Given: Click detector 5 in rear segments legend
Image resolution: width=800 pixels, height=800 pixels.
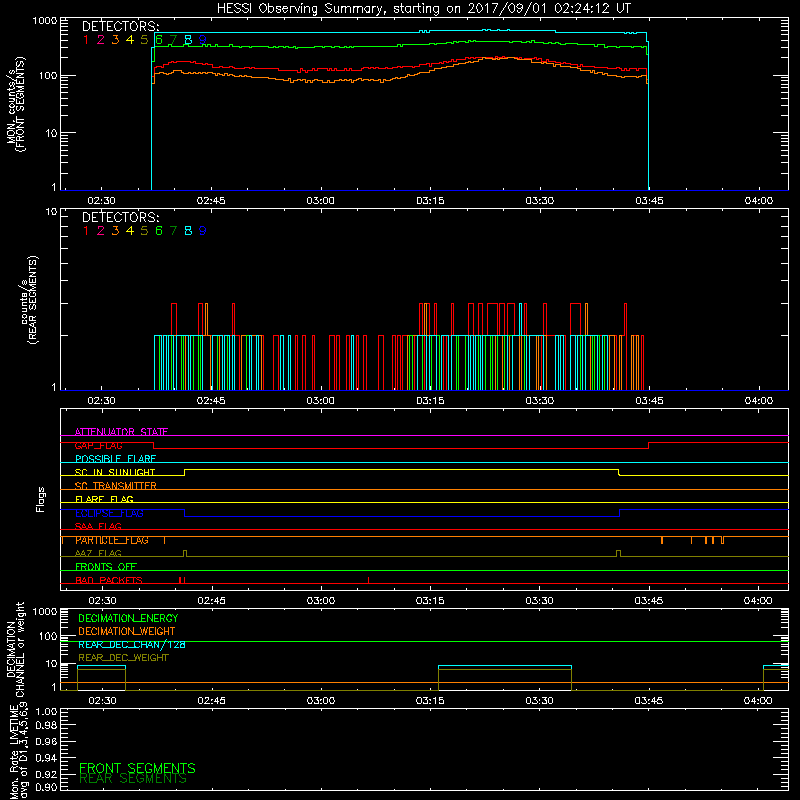Looking at the screenshot, I should [x=144, y=231].
